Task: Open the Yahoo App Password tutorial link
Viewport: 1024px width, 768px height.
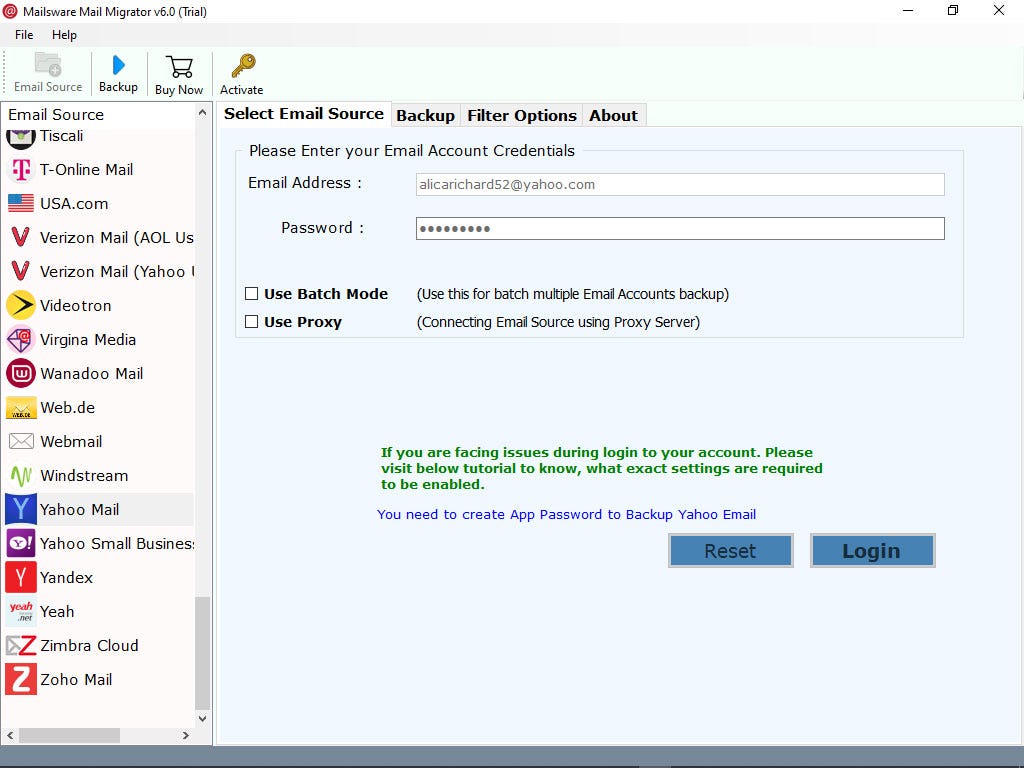Action: click(x=566, y=515)
